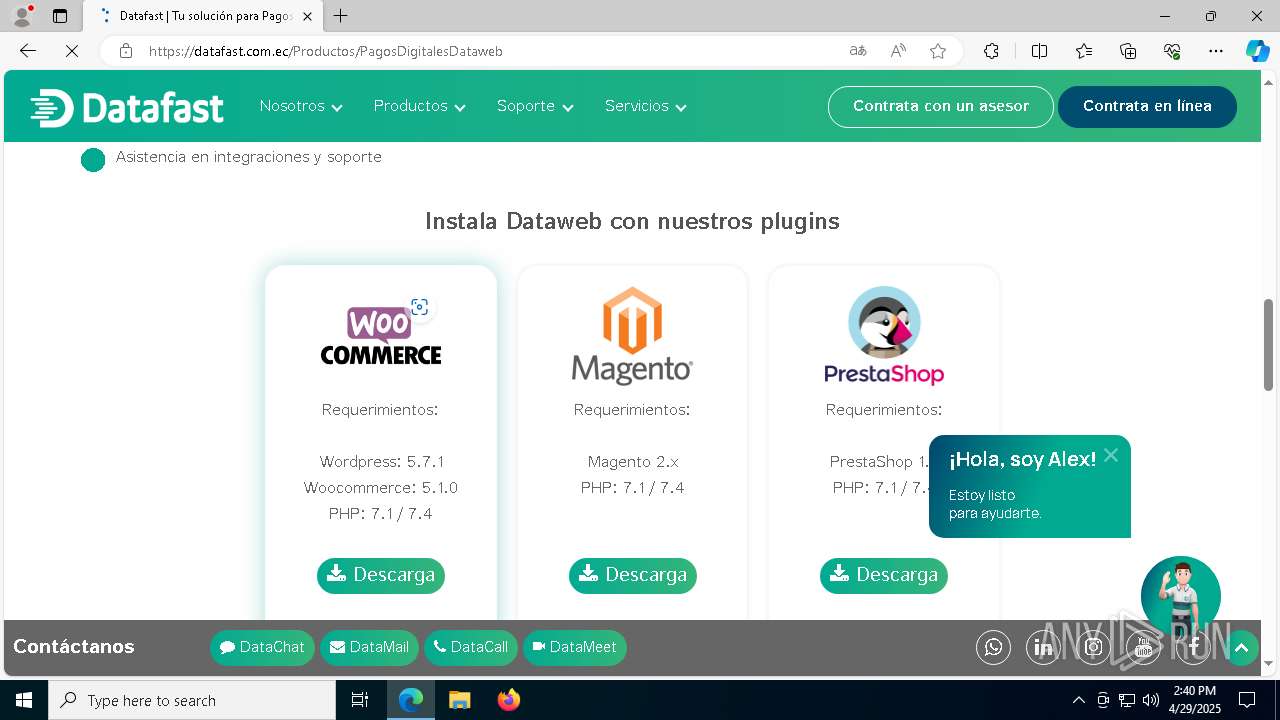Add page to favorites star icon

pos(938,51)
